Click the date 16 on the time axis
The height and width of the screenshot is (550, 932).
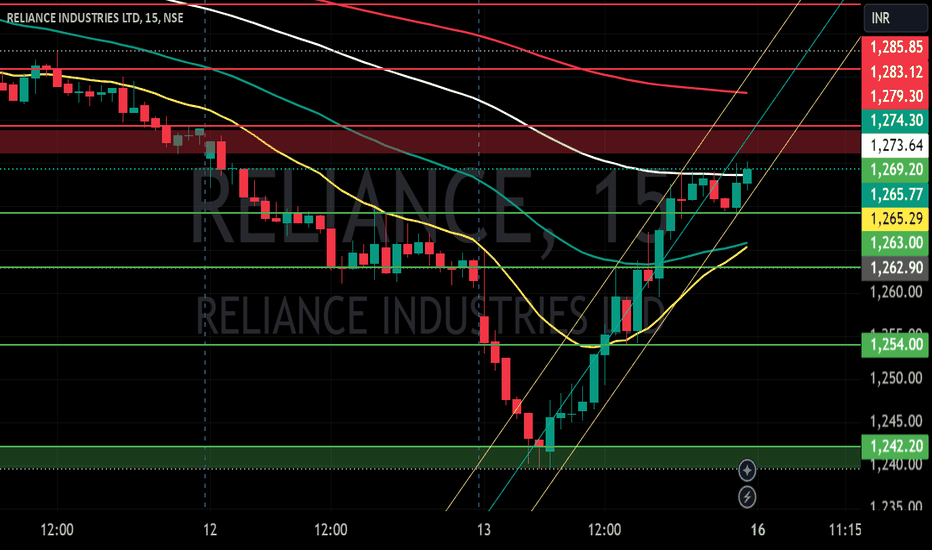click(x=757, y=529)
